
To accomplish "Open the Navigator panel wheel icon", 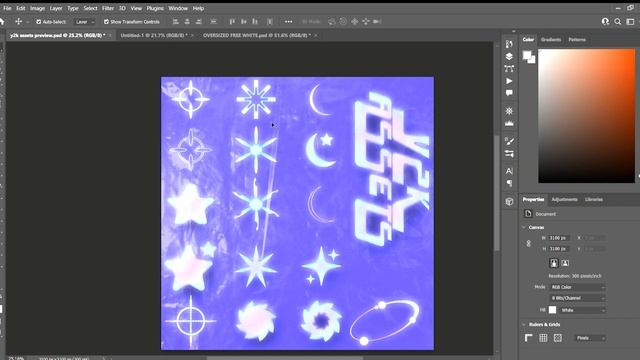I will click(509, 111).
